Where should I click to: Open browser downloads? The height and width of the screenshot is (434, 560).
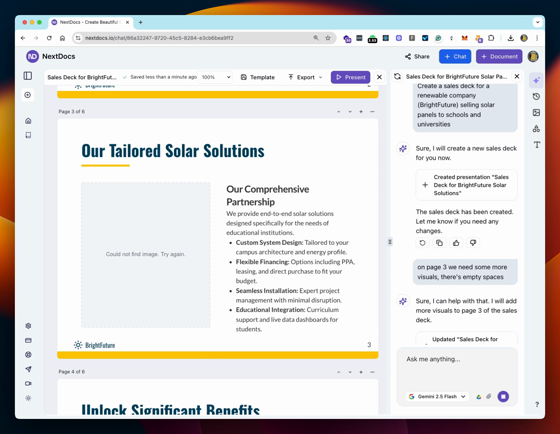click(510, 38)
